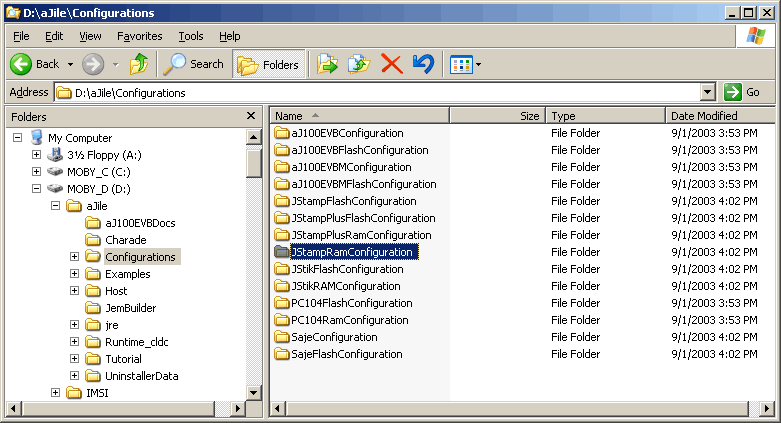Select JemBuilder in the folder tree
This screenshot has width=781, height=423.
click(x=130, y=308)
